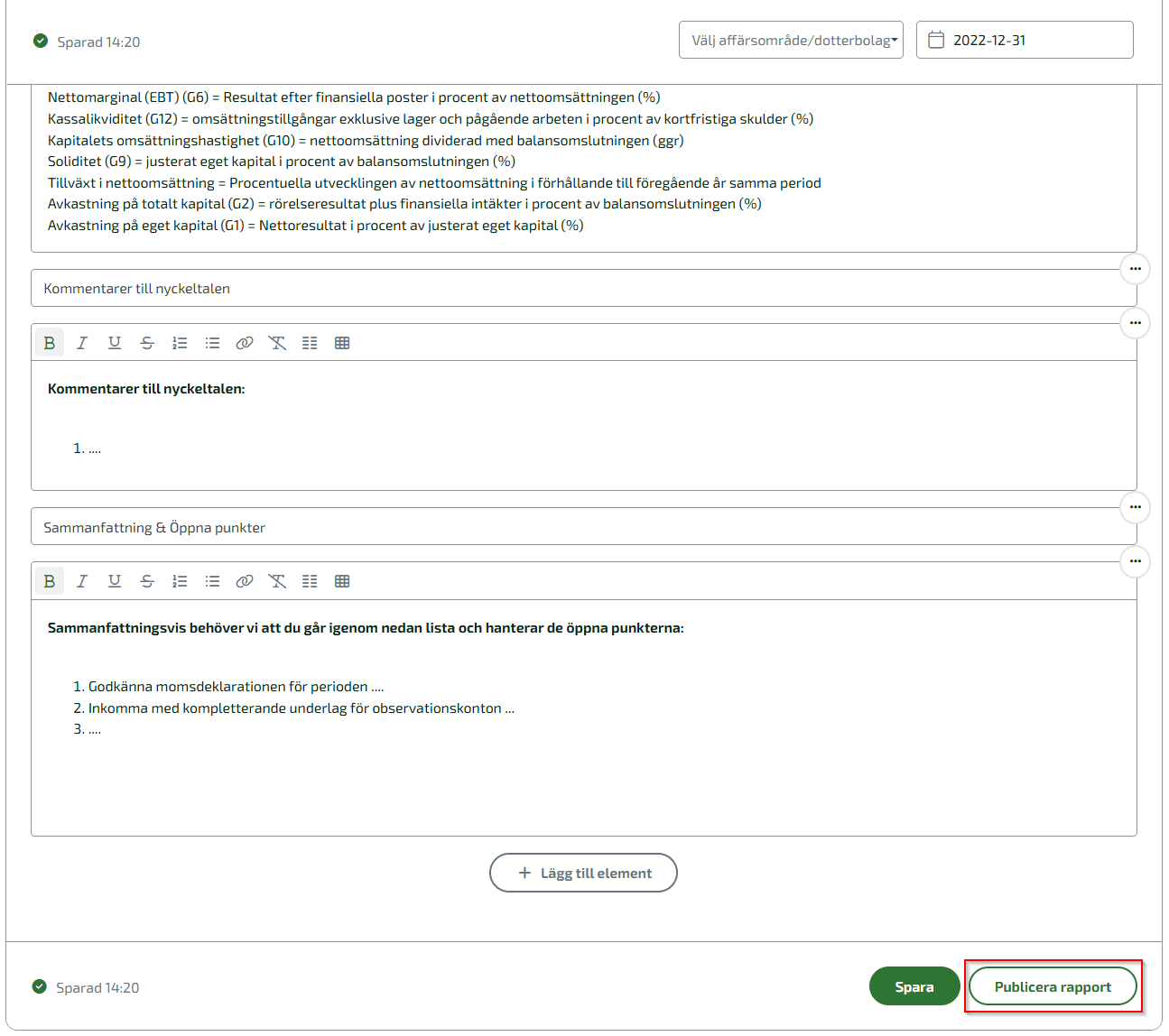Insert numbered list in Kommentarer till nyckeltalen editor
This screenshot has width=1169, height=1036.
click(x=180, y=343)
